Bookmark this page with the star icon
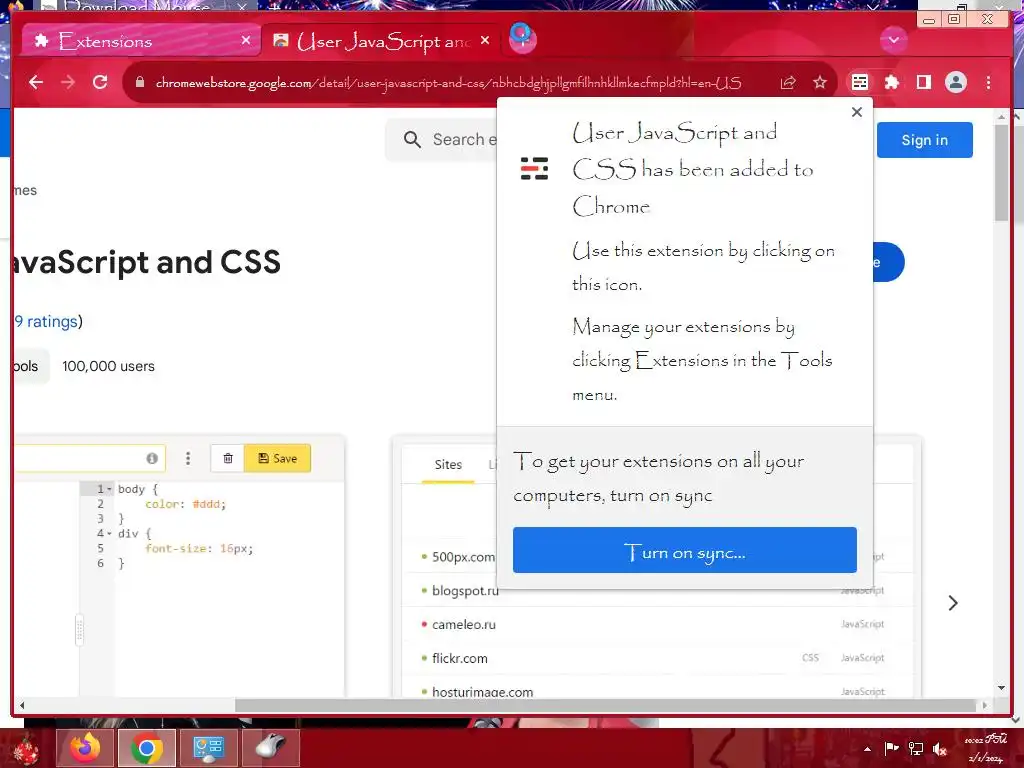This screenshot has height=768, width=1024. (820, 82)
